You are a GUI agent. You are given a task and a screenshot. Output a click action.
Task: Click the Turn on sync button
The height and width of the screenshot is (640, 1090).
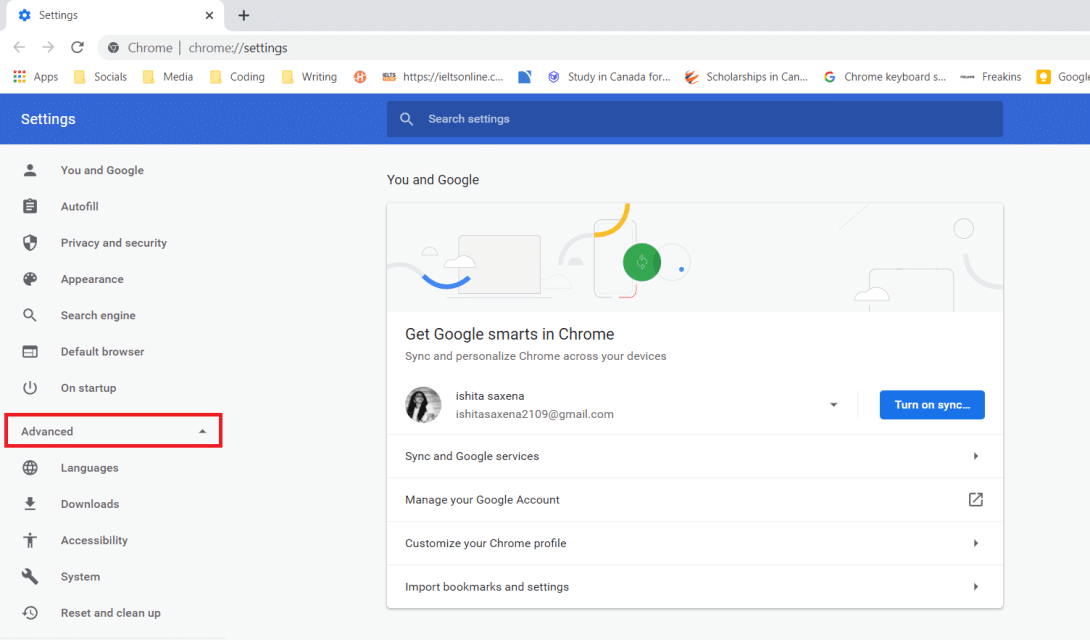[932, 404]
